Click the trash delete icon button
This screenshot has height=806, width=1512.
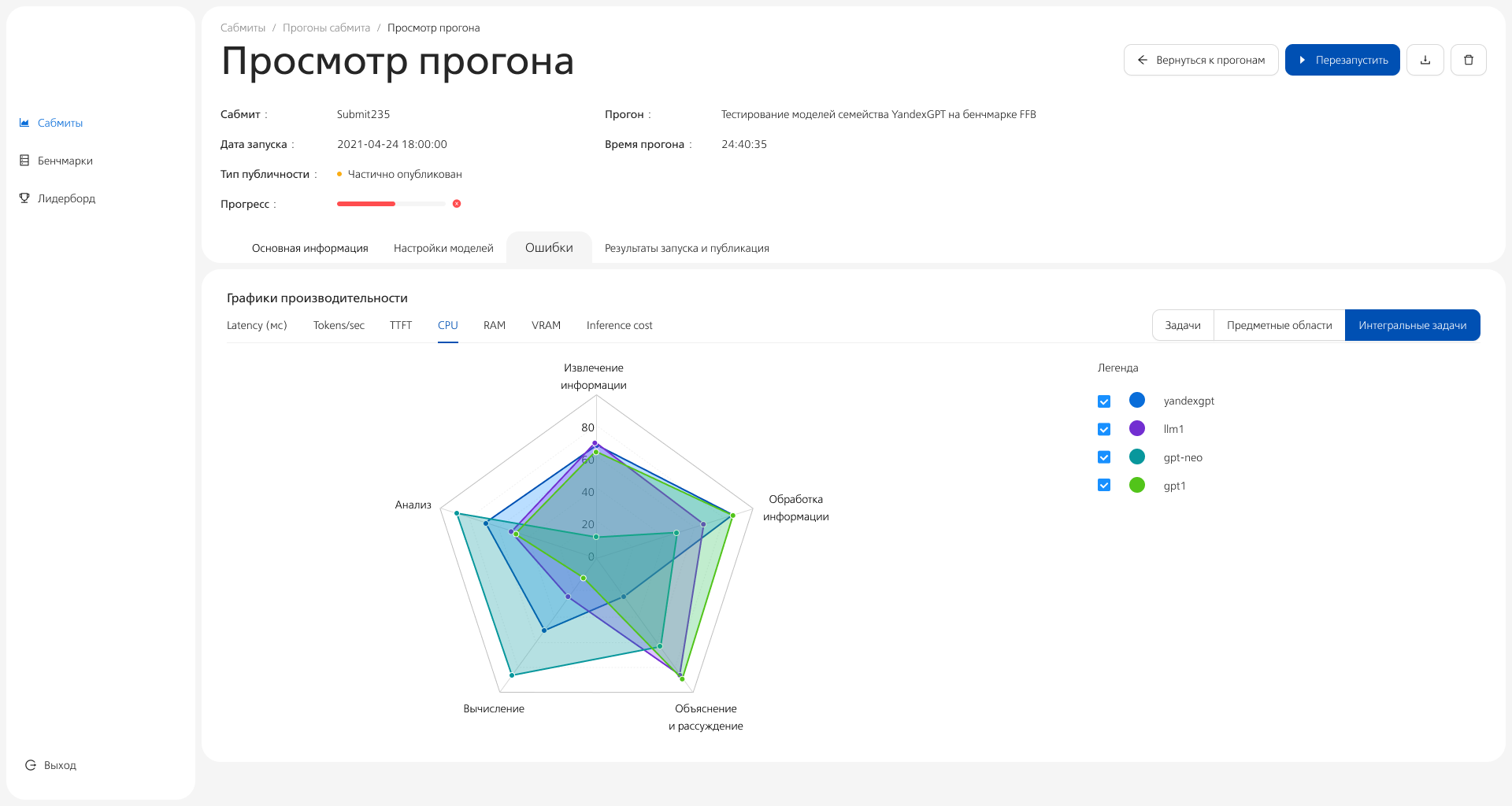coord(1469,60)
